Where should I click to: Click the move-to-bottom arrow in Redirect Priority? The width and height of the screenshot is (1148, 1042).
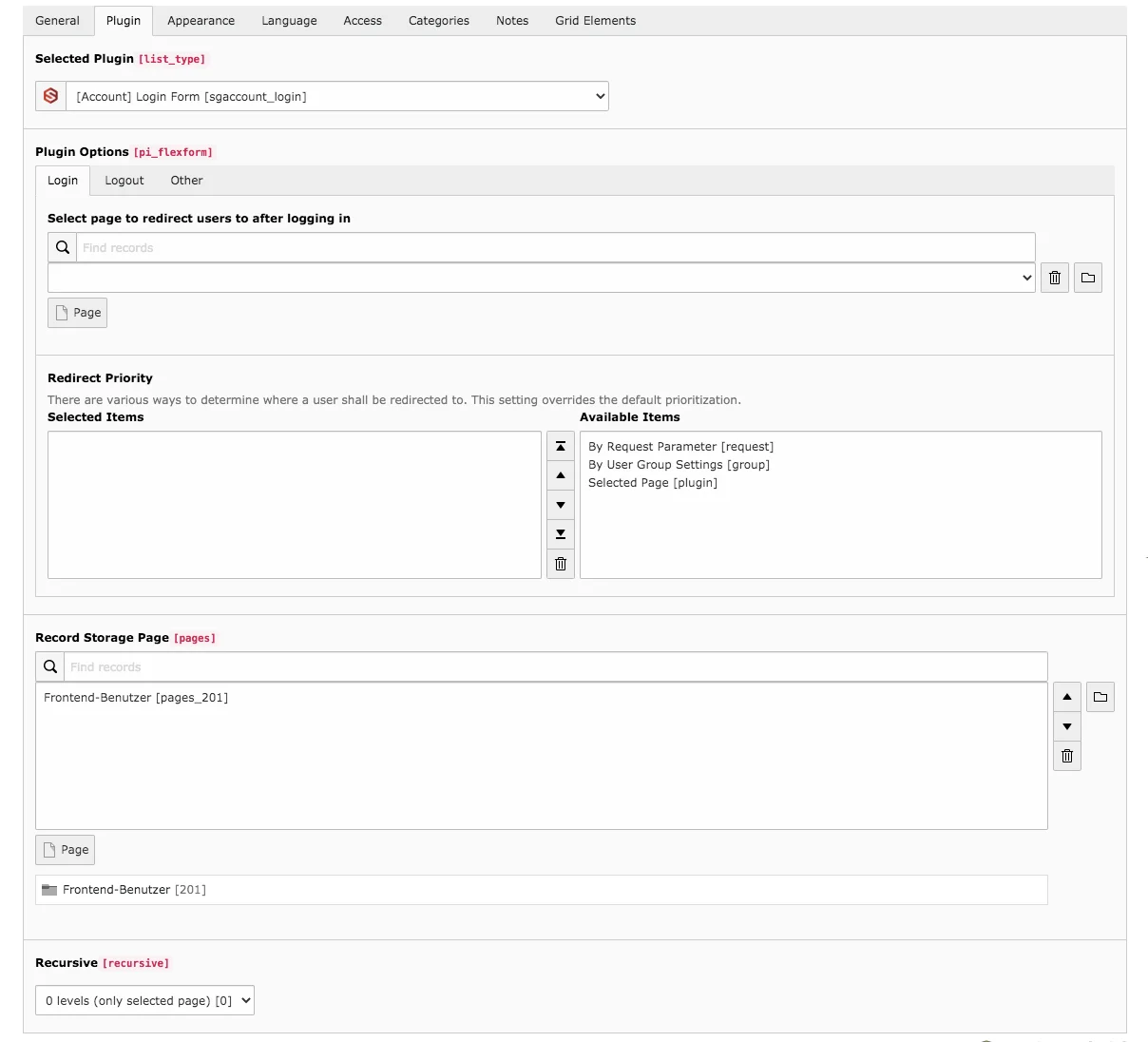click(560, 534)
